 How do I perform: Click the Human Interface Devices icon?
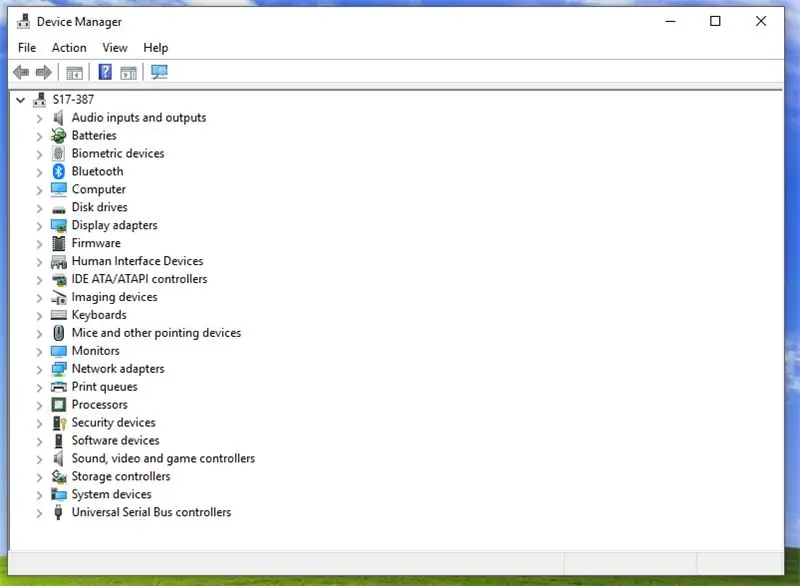59,262
